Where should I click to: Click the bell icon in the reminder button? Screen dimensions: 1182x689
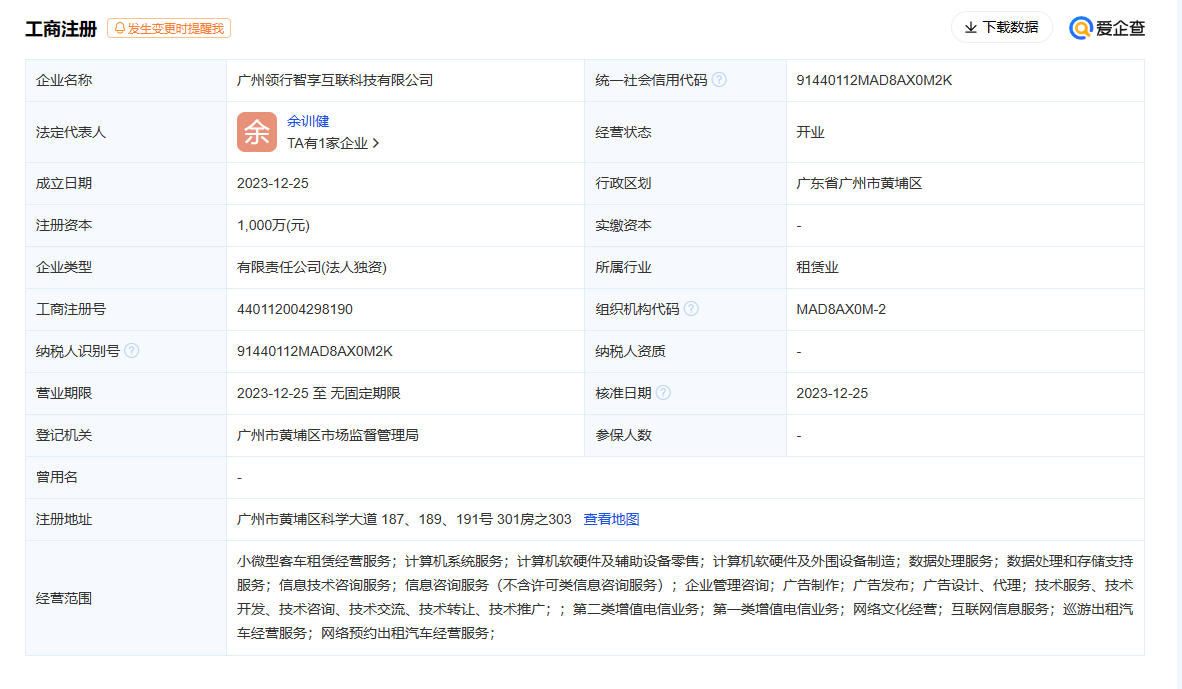click(120, 27)
